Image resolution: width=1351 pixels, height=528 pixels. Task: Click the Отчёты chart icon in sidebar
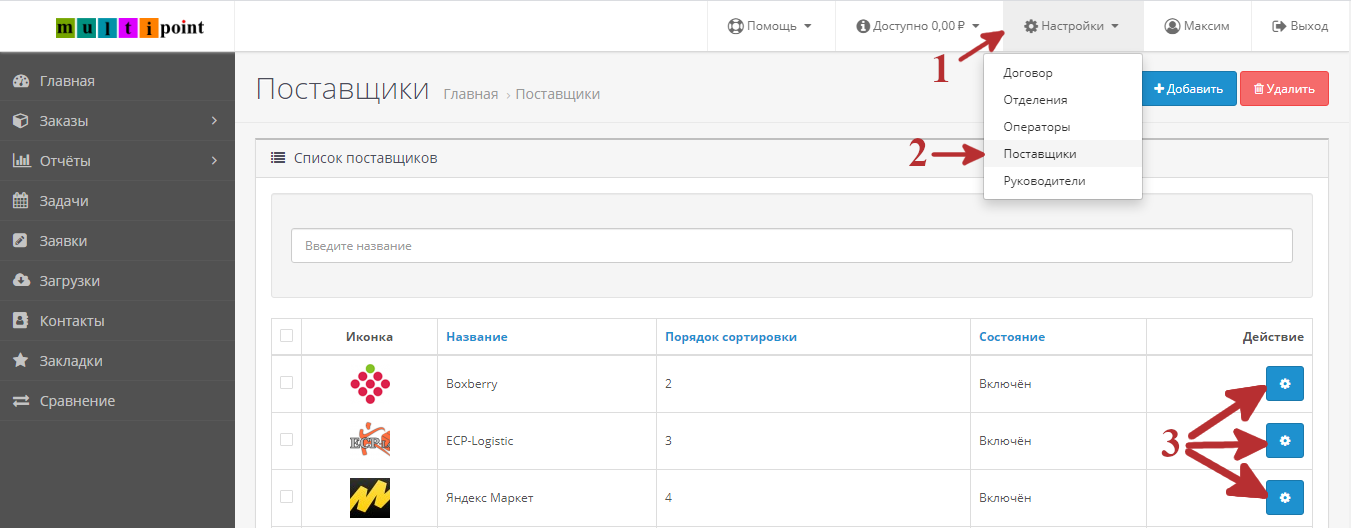pos(21,161)
